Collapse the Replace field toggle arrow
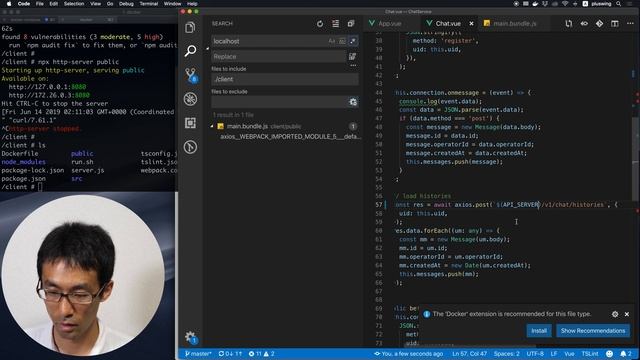Viewport: 640px width, 360px height. tap(207, 49)
